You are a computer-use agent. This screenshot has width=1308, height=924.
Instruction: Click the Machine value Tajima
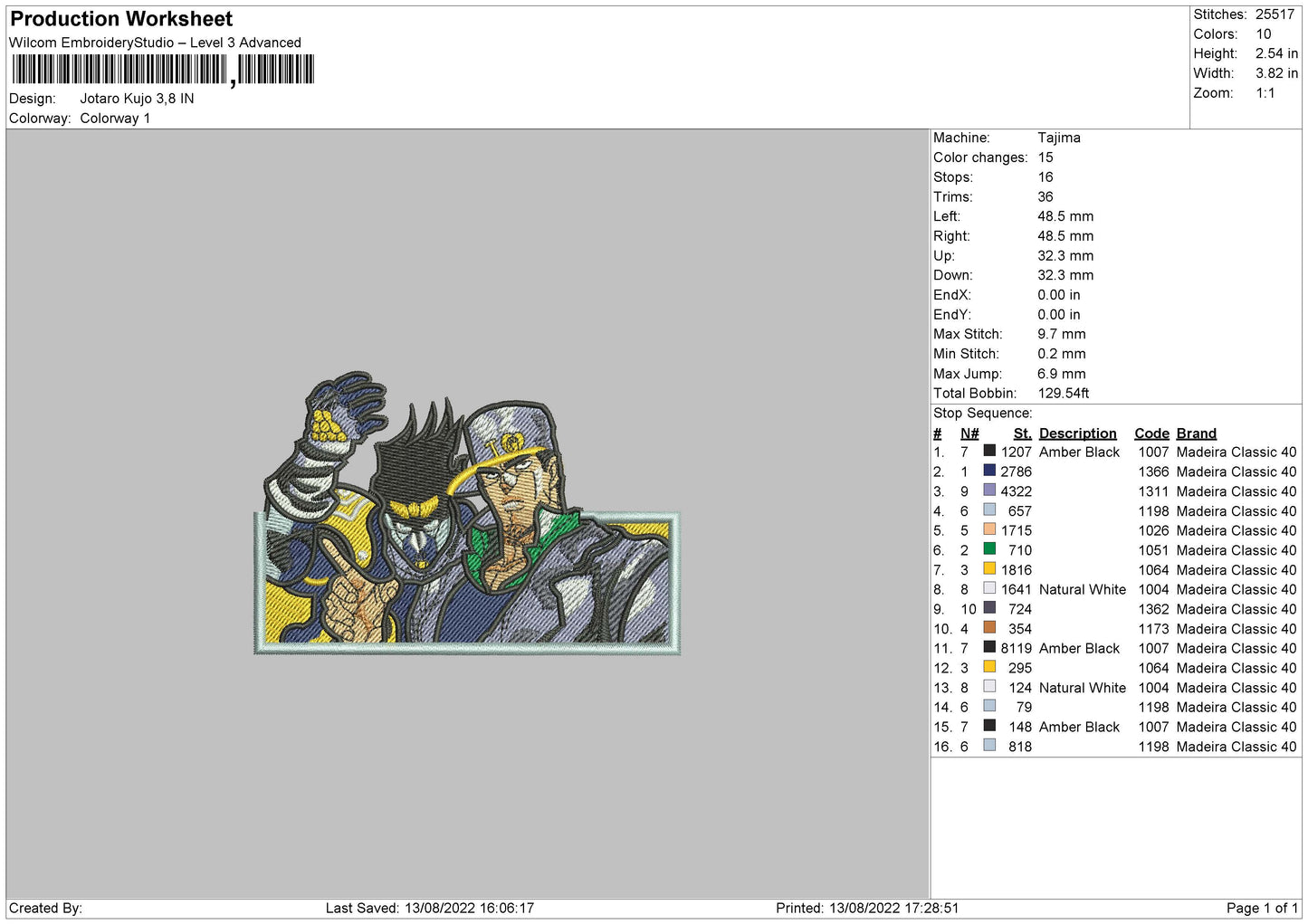point(1058,138)
